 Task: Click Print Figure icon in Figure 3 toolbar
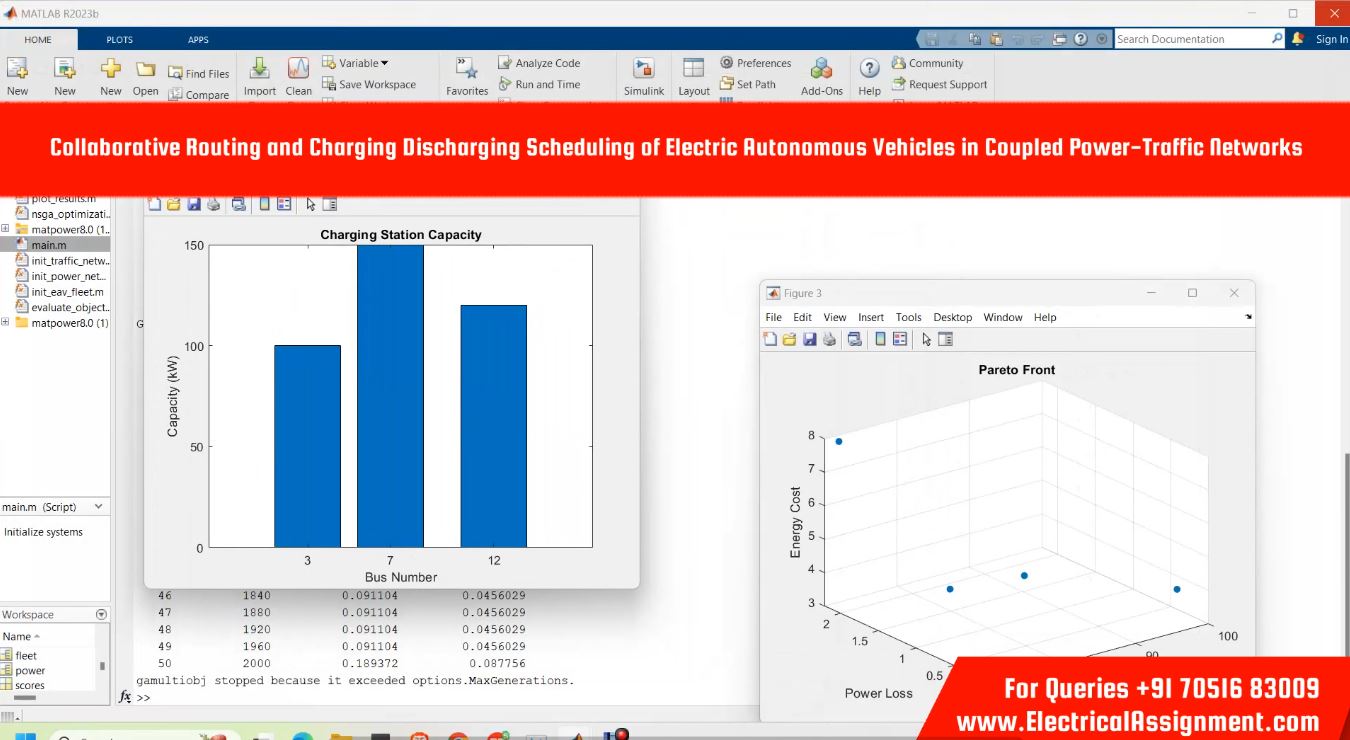[829, 339]
